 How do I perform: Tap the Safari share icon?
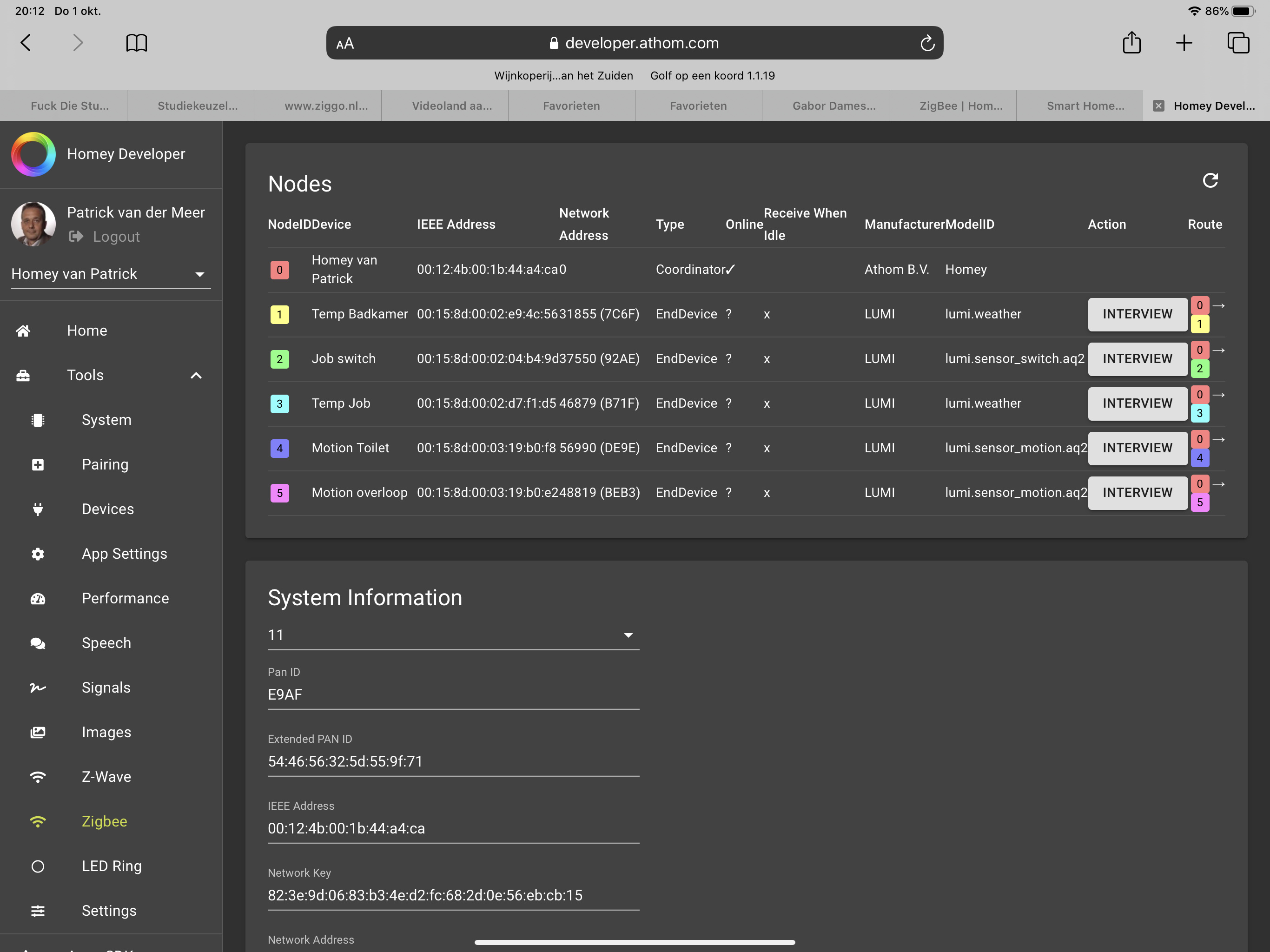coord(1131,43)
